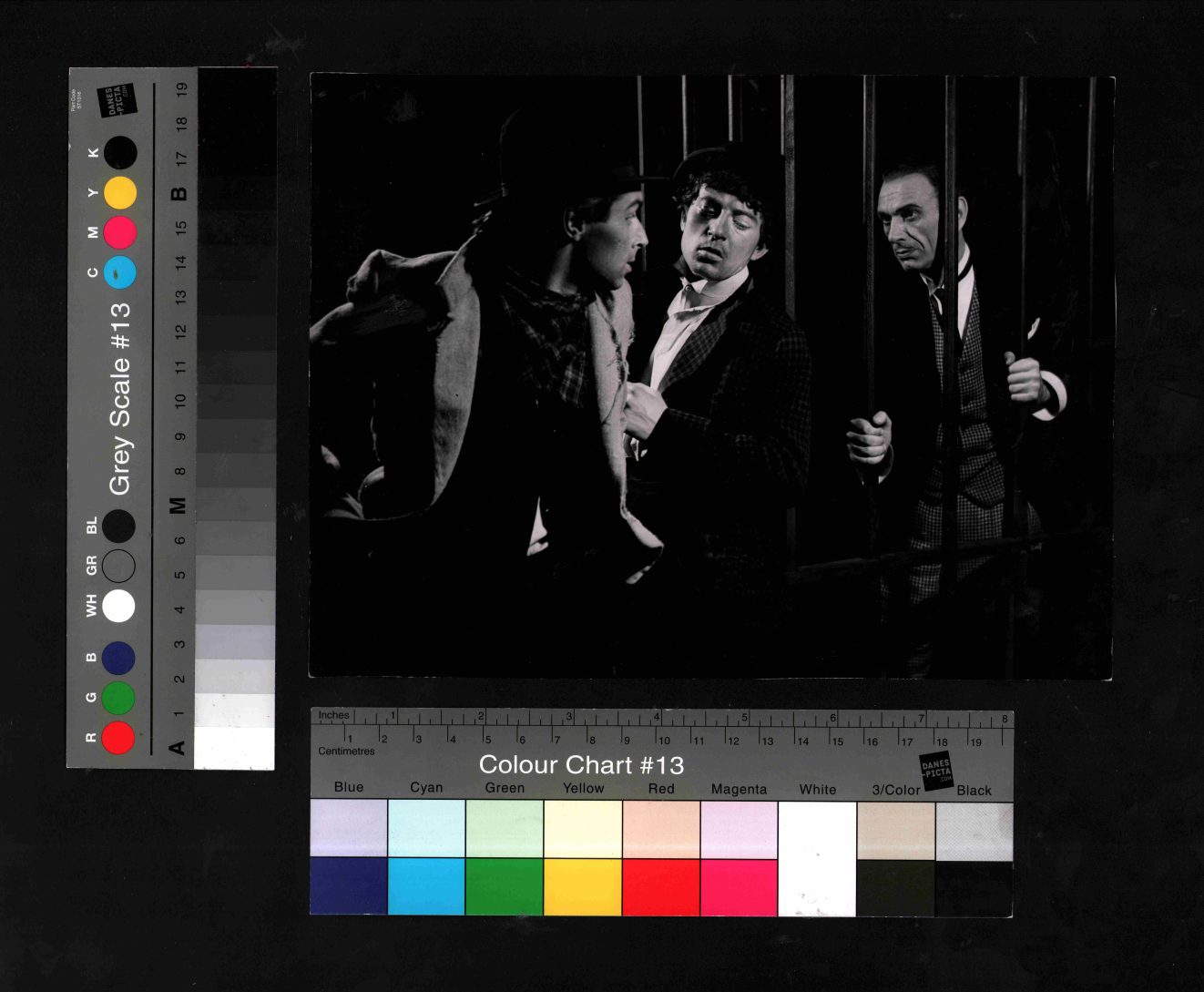Screen dimensions: 1204x992
Task: Click the magenta circle labeled M
Action: coord(120,233)
